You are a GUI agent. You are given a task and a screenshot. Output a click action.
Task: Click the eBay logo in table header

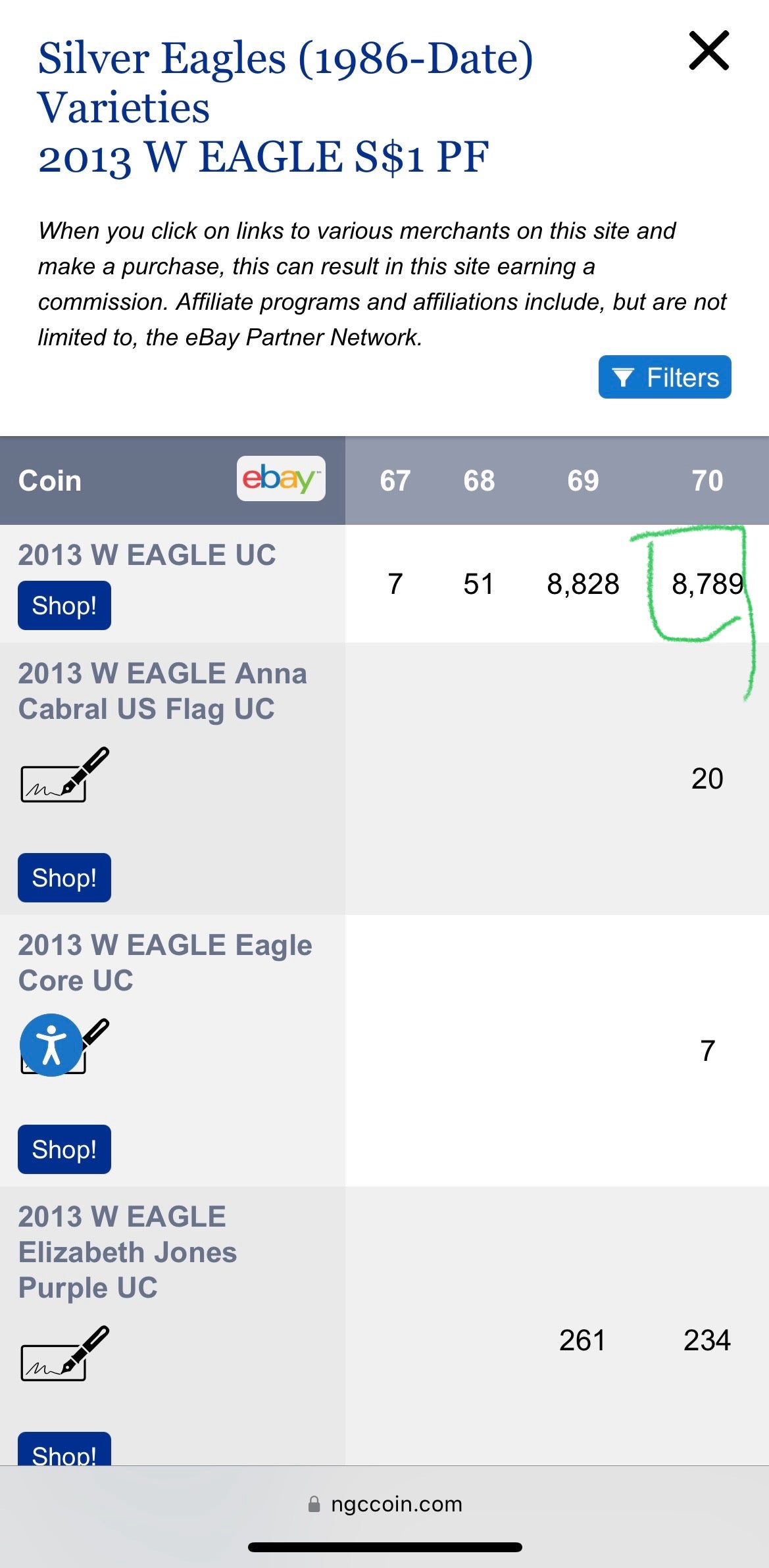click(281, 479)
